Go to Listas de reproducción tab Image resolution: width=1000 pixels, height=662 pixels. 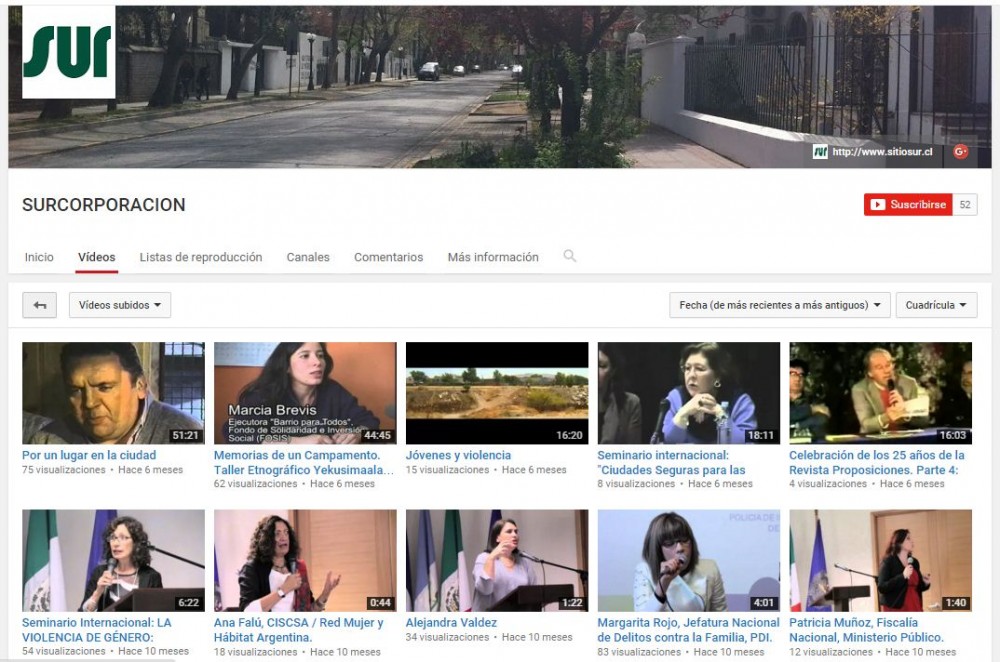point(201,257)
